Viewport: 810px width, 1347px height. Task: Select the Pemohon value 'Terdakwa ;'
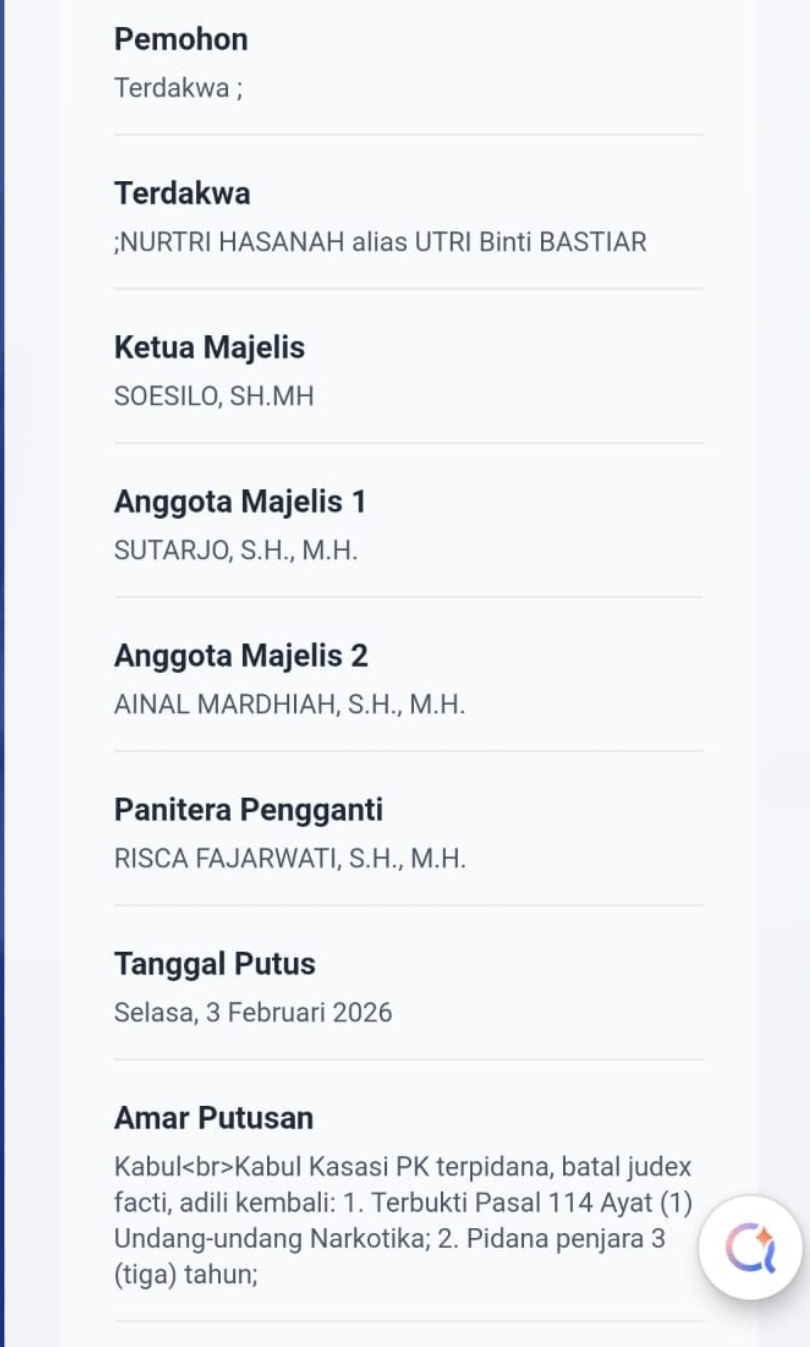pos(178,88)
